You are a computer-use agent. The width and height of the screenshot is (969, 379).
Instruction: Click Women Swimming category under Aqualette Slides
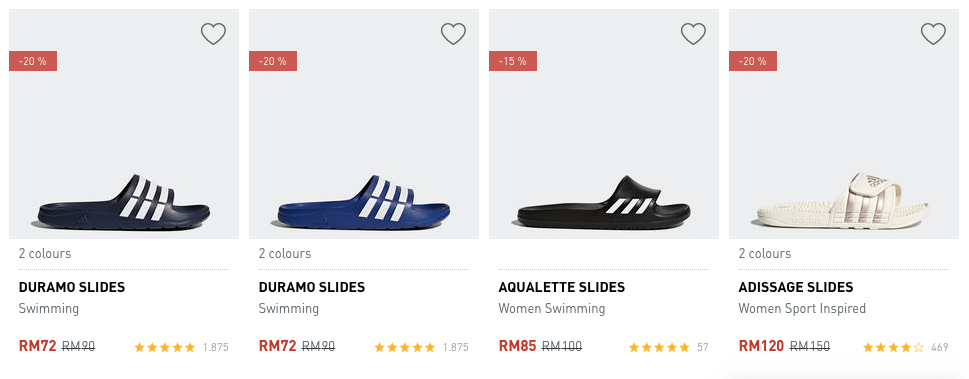point(552,309)
